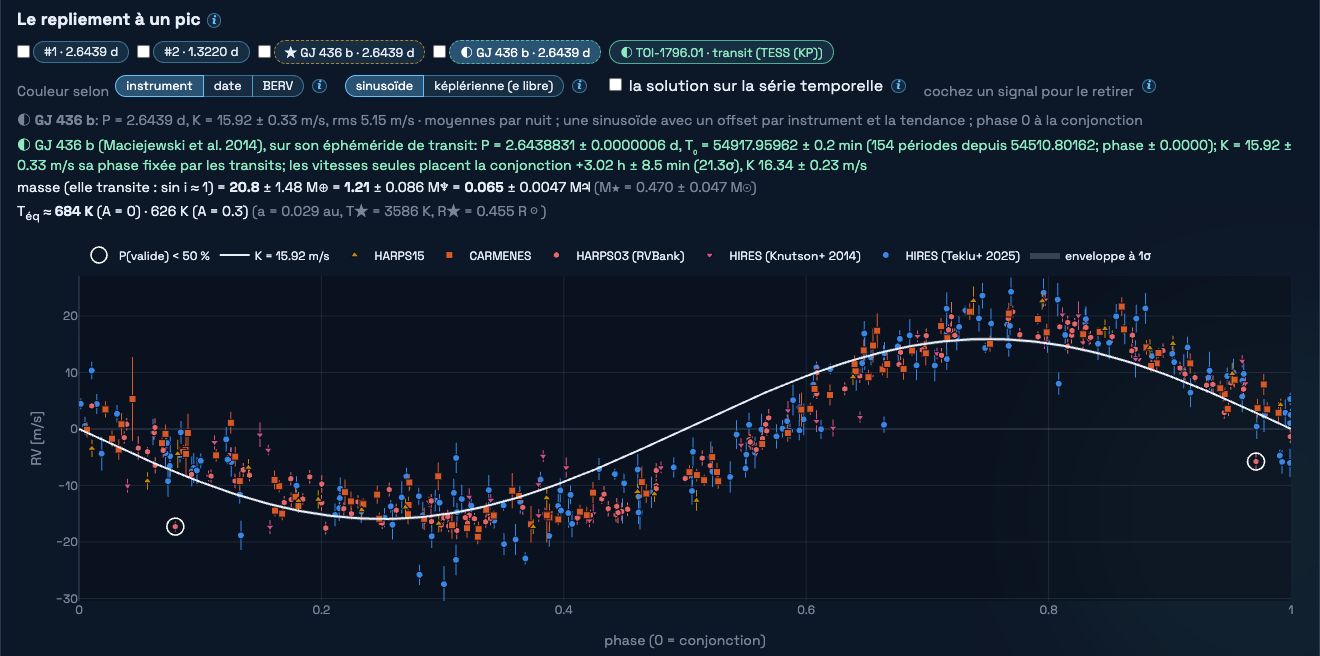Screen dimensions: 1320x656
Task: Open the info icon beside 'Le repliement à un pic'
Action: point(214,20)
